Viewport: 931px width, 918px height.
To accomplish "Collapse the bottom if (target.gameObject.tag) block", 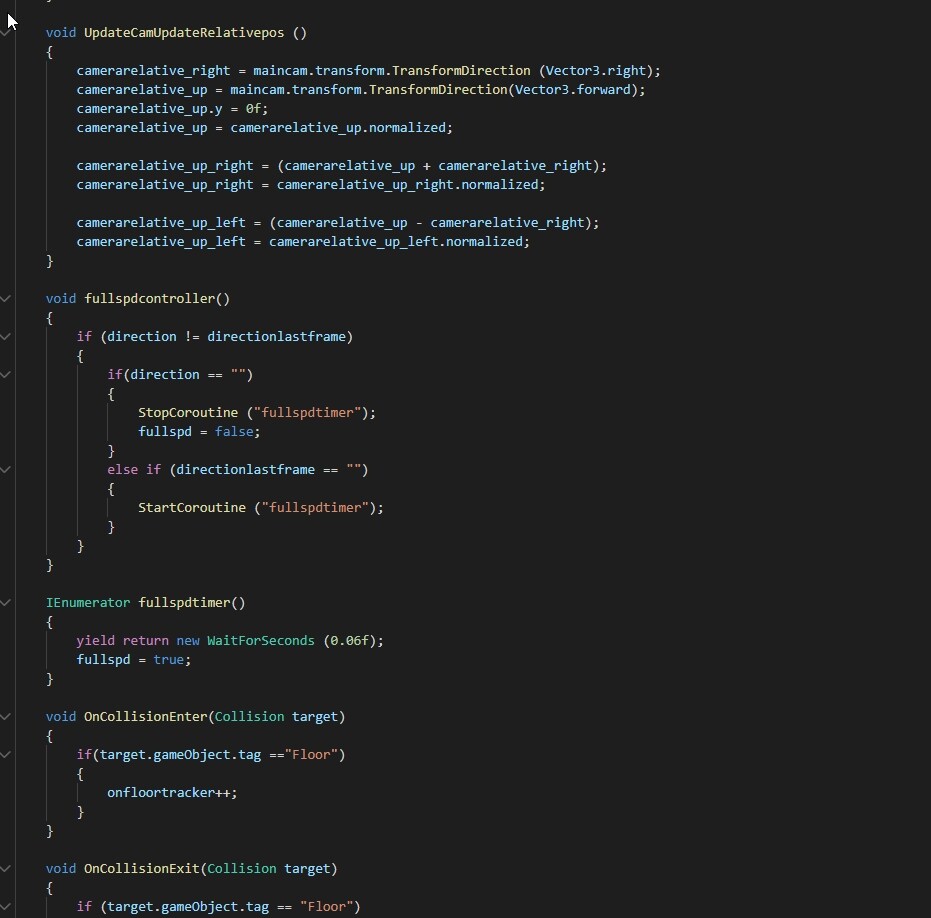I will [x=7, y=906].
